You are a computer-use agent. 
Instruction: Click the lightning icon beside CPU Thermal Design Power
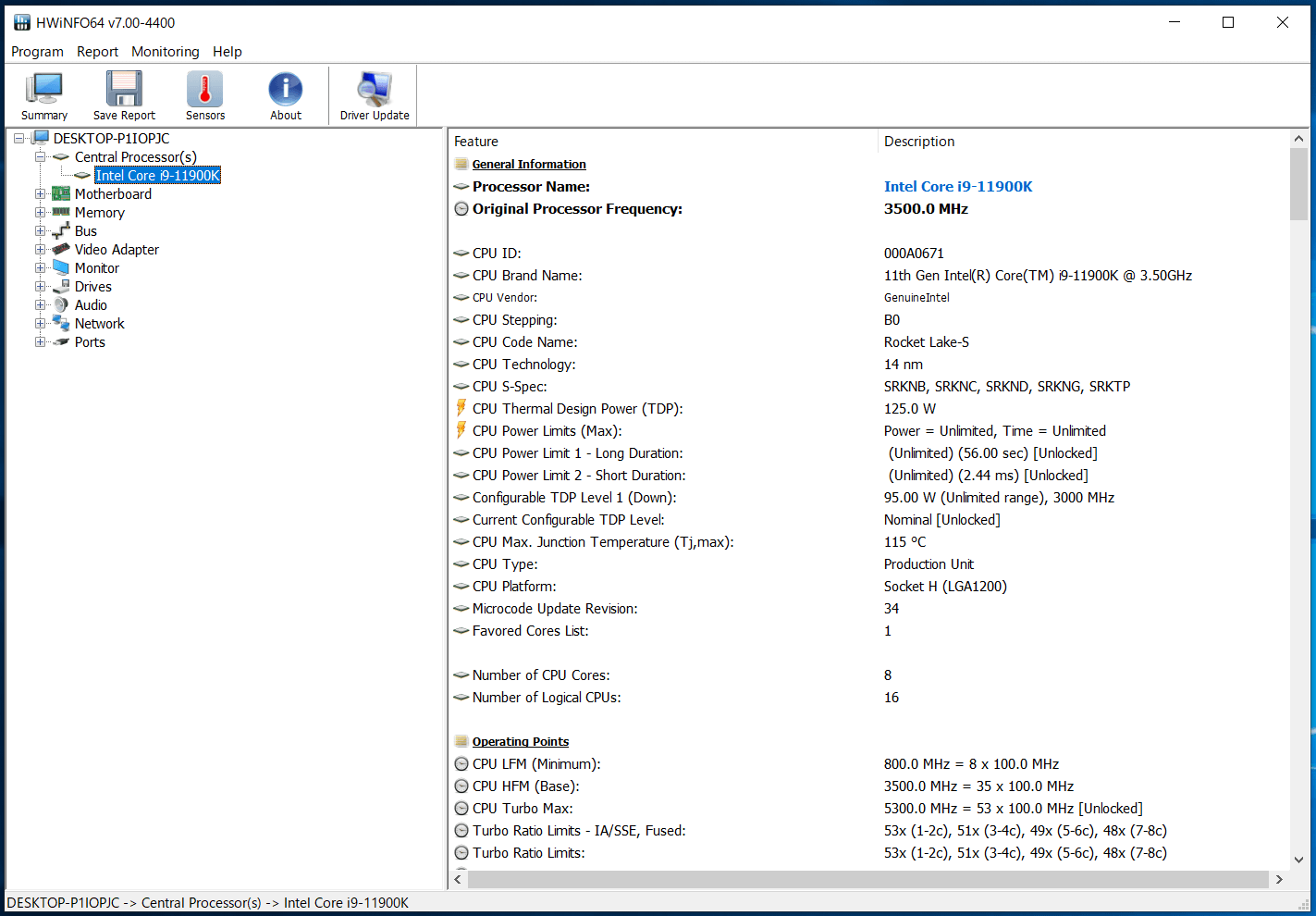(461, 408)
